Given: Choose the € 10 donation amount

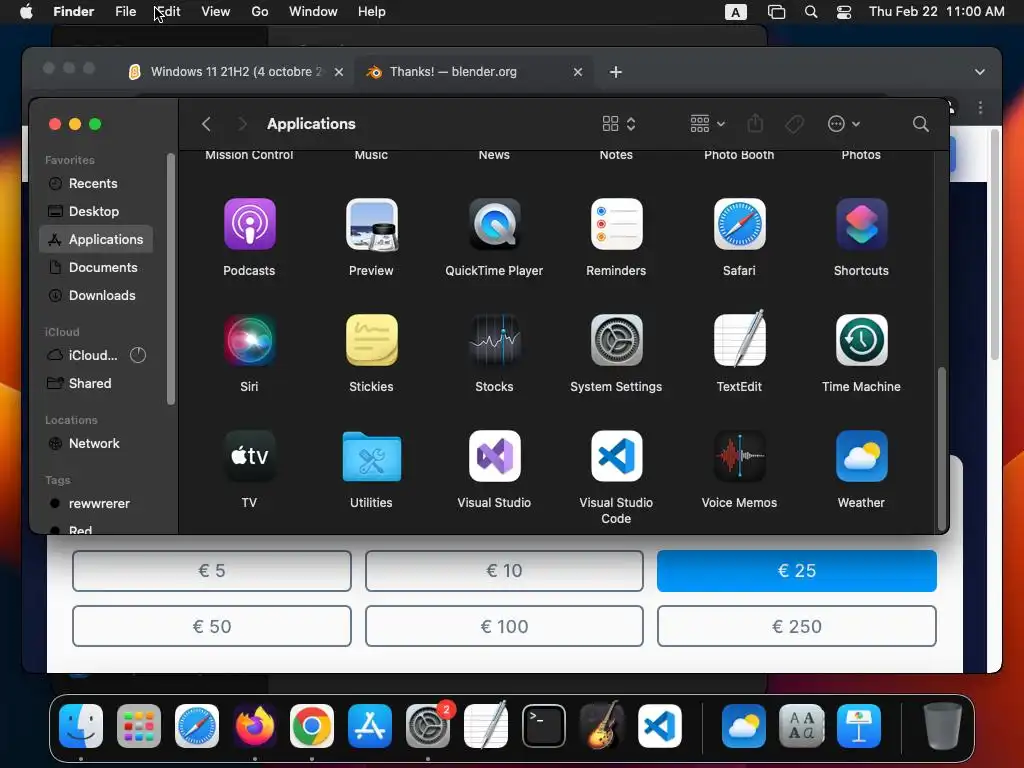Looking at the screenshot, I should pyautogui.click(x=504, y=571).
